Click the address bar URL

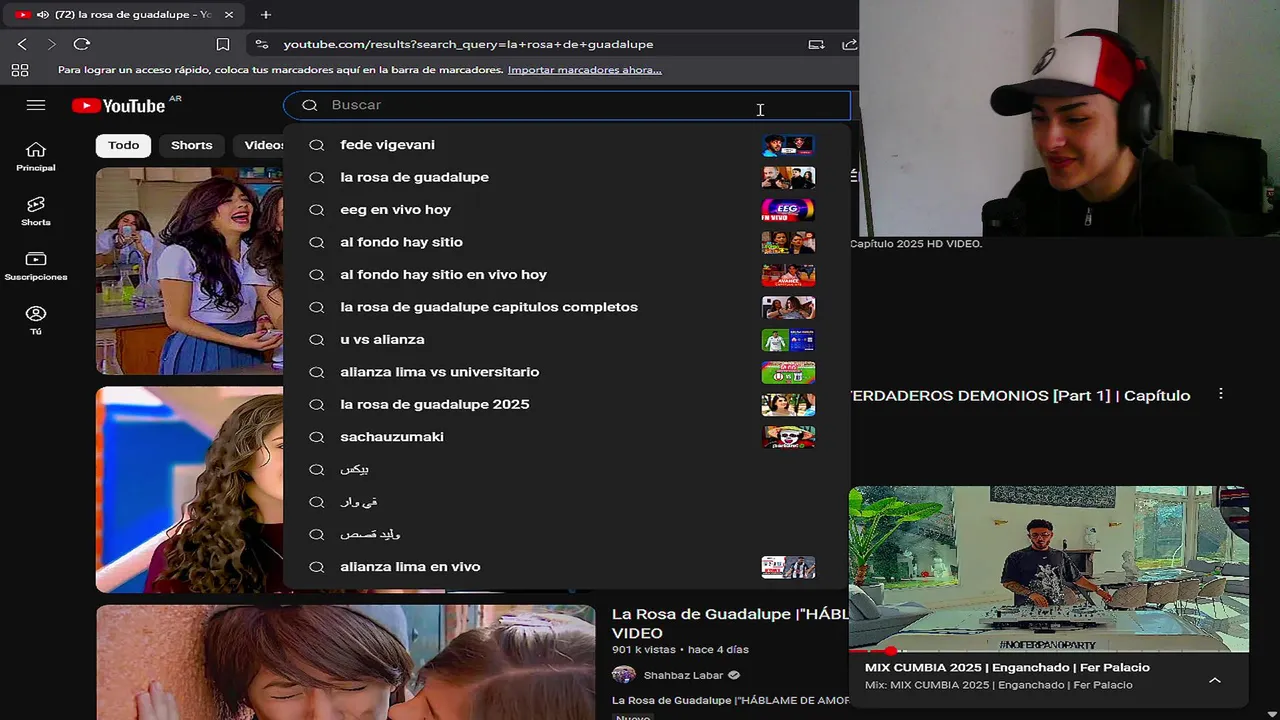click(468, 44)
